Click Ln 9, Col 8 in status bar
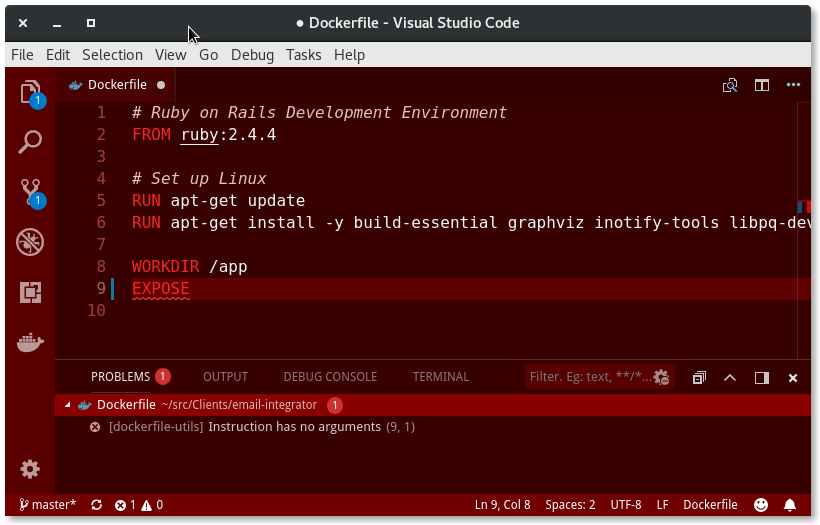Screen dimensions: 820x525 coord(502,505)
